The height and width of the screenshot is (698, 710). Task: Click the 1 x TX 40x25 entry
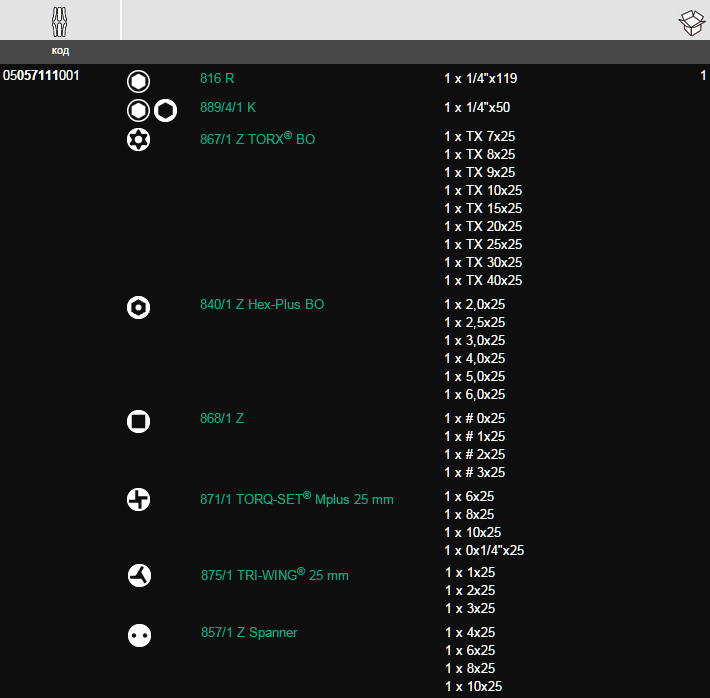click(483, 280)
